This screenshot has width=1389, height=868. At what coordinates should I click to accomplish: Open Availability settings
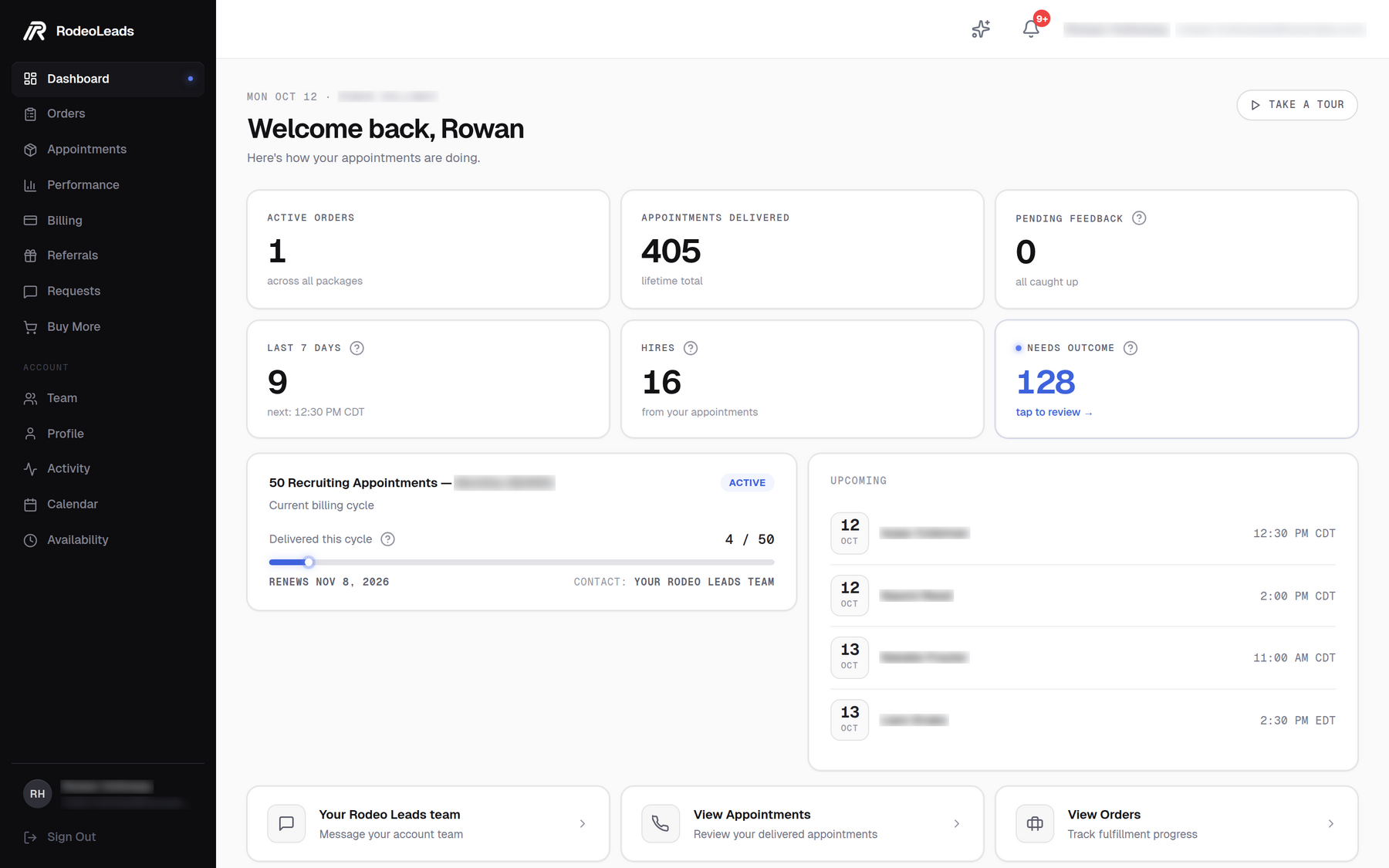coord(108,540)
